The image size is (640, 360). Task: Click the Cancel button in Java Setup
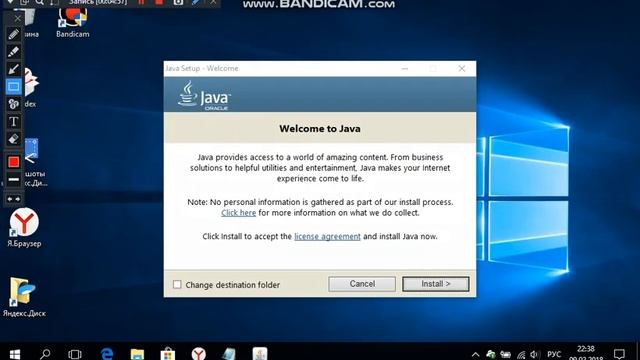coord(362,284)
